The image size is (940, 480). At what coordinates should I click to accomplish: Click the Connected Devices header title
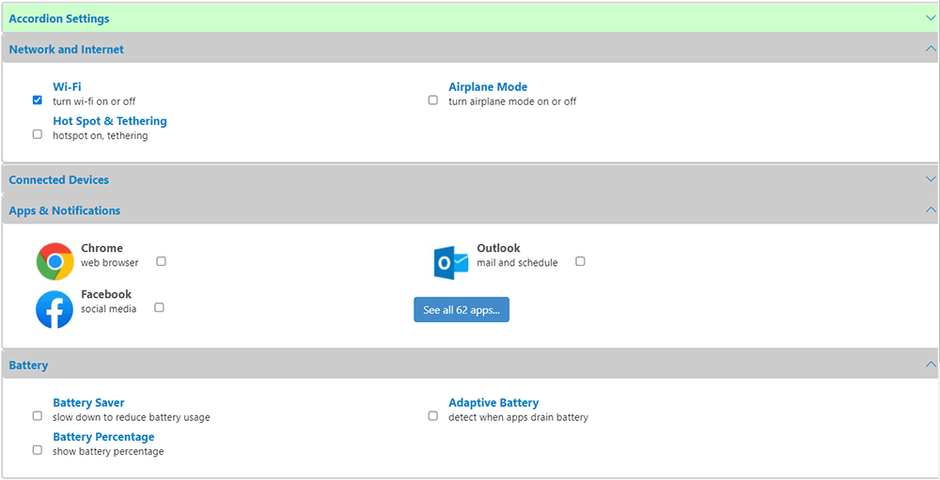click(x=59, y=180)
